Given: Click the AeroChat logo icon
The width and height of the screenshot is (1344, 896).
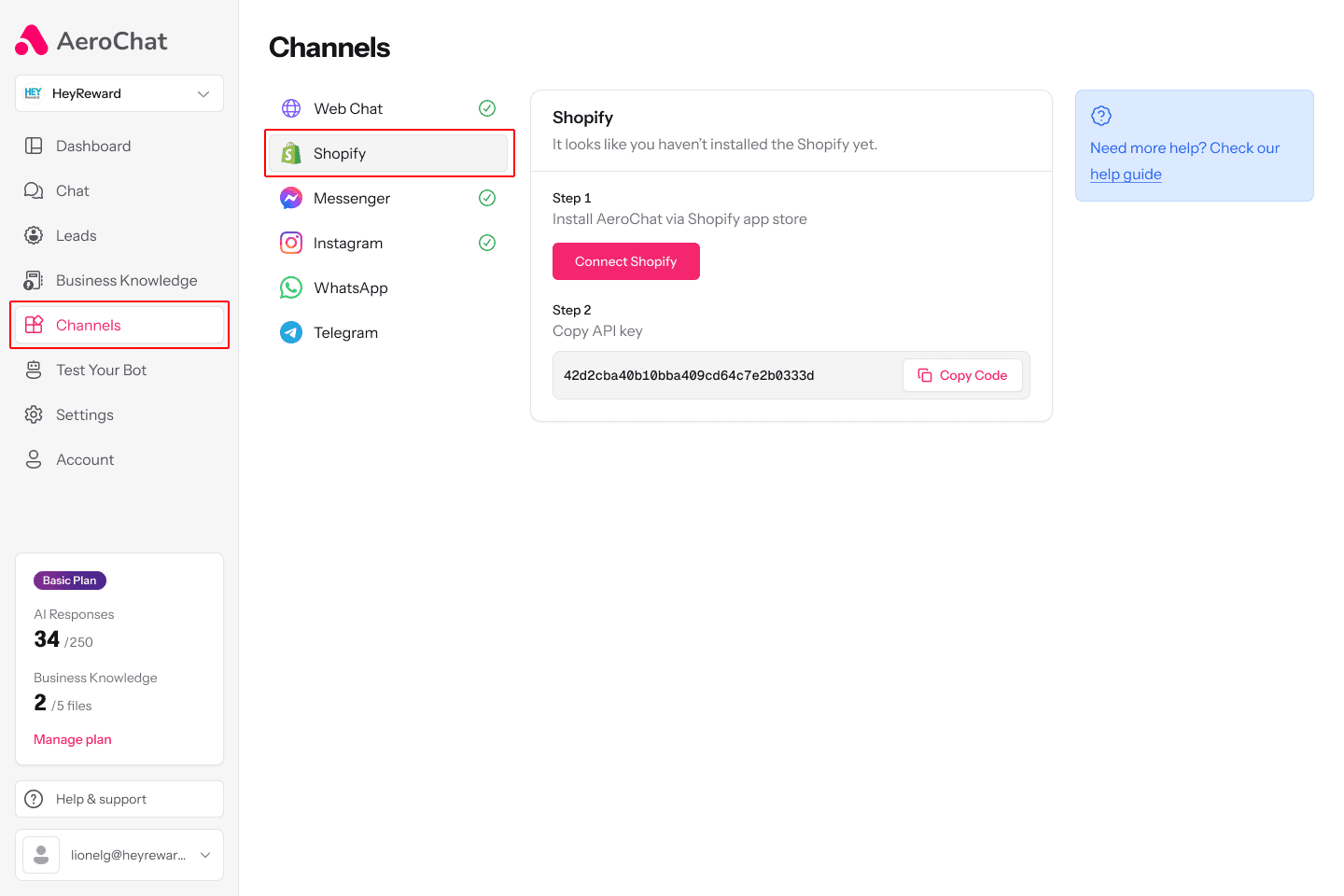Looking at the screenshot, I should click(x=32, y=40).
